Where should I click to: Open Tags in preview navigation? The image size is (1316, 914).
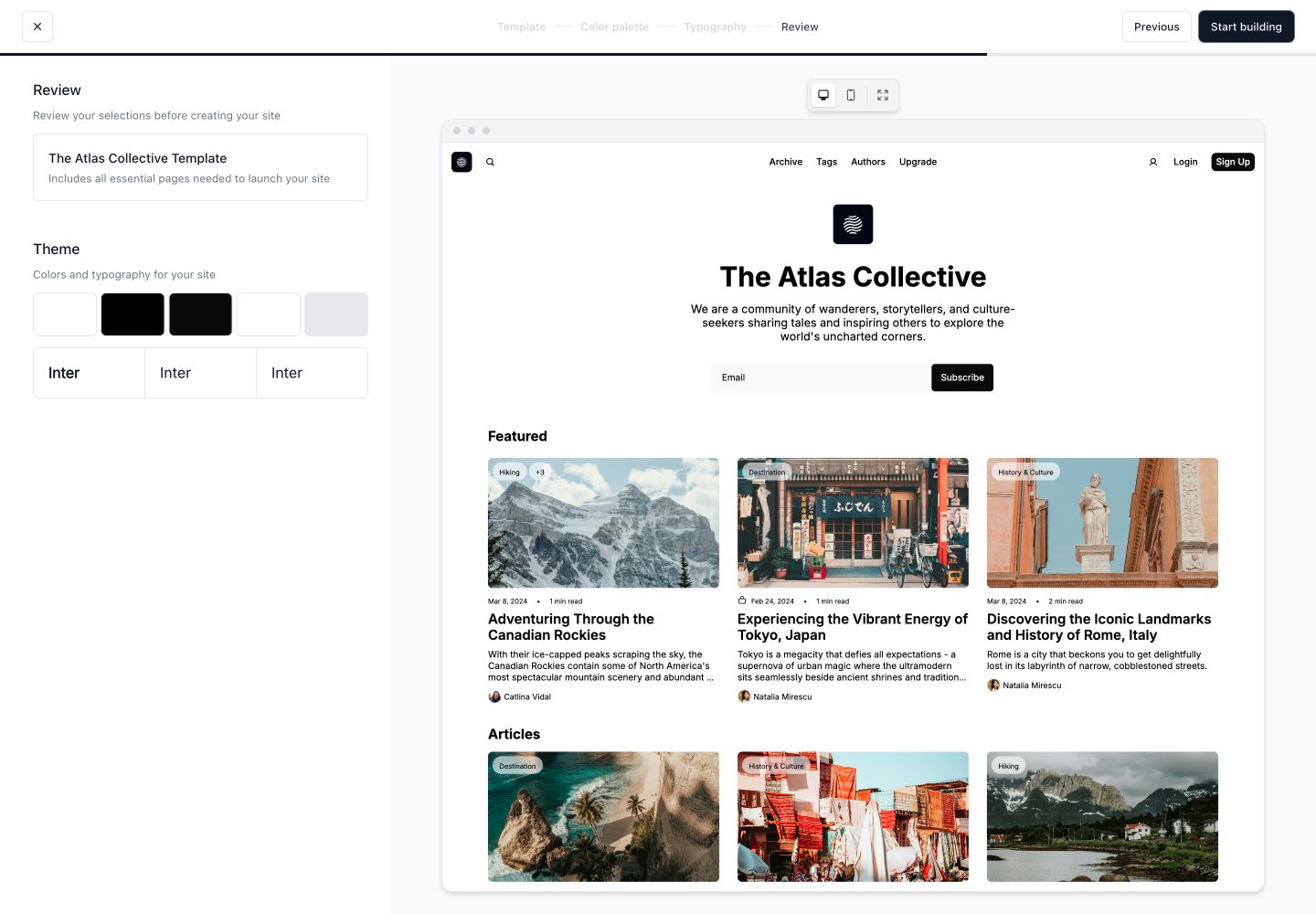(827, 162)
